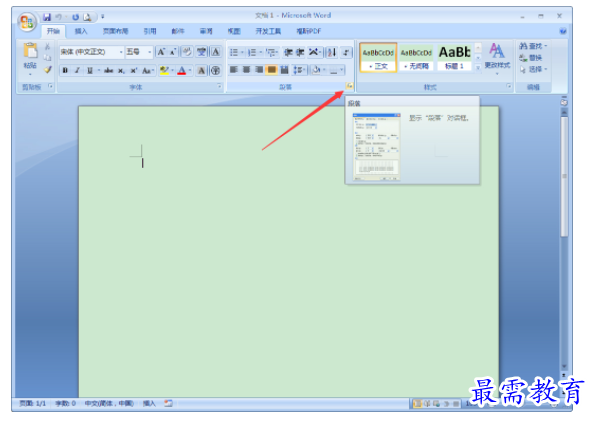The image size is (593, 423).
Task: Toggle Show/Hide paragraph marks
Action: tap(346, 52)
